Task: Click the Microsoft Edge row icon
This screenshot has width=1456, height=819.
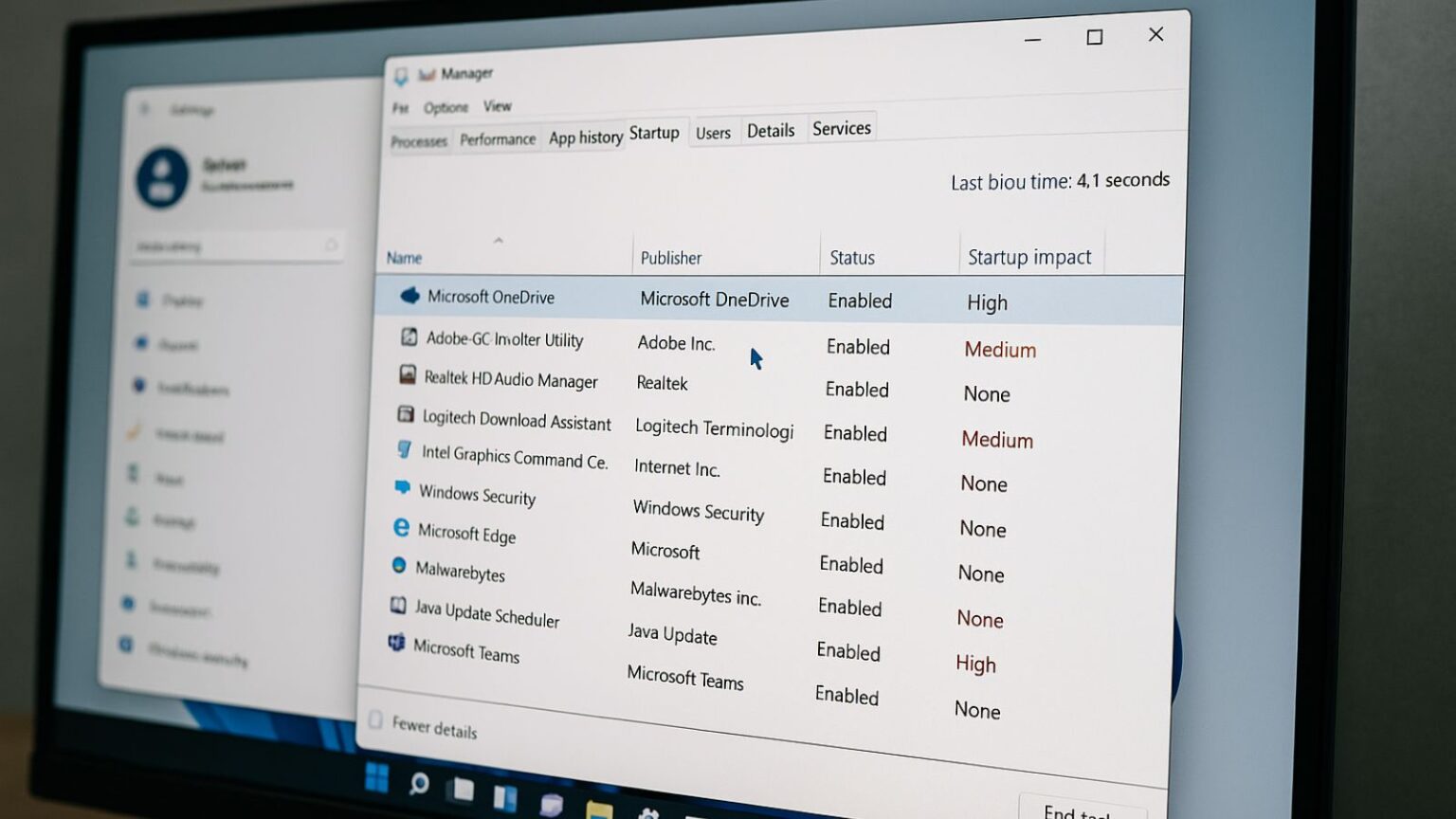Action: coord(401,528)
